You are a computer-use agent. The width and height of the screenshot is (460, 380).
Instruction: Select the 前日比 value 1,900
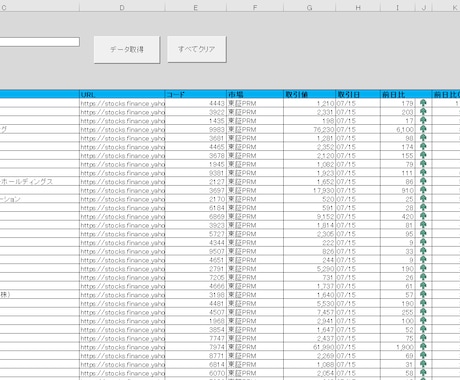coord(398,347)
